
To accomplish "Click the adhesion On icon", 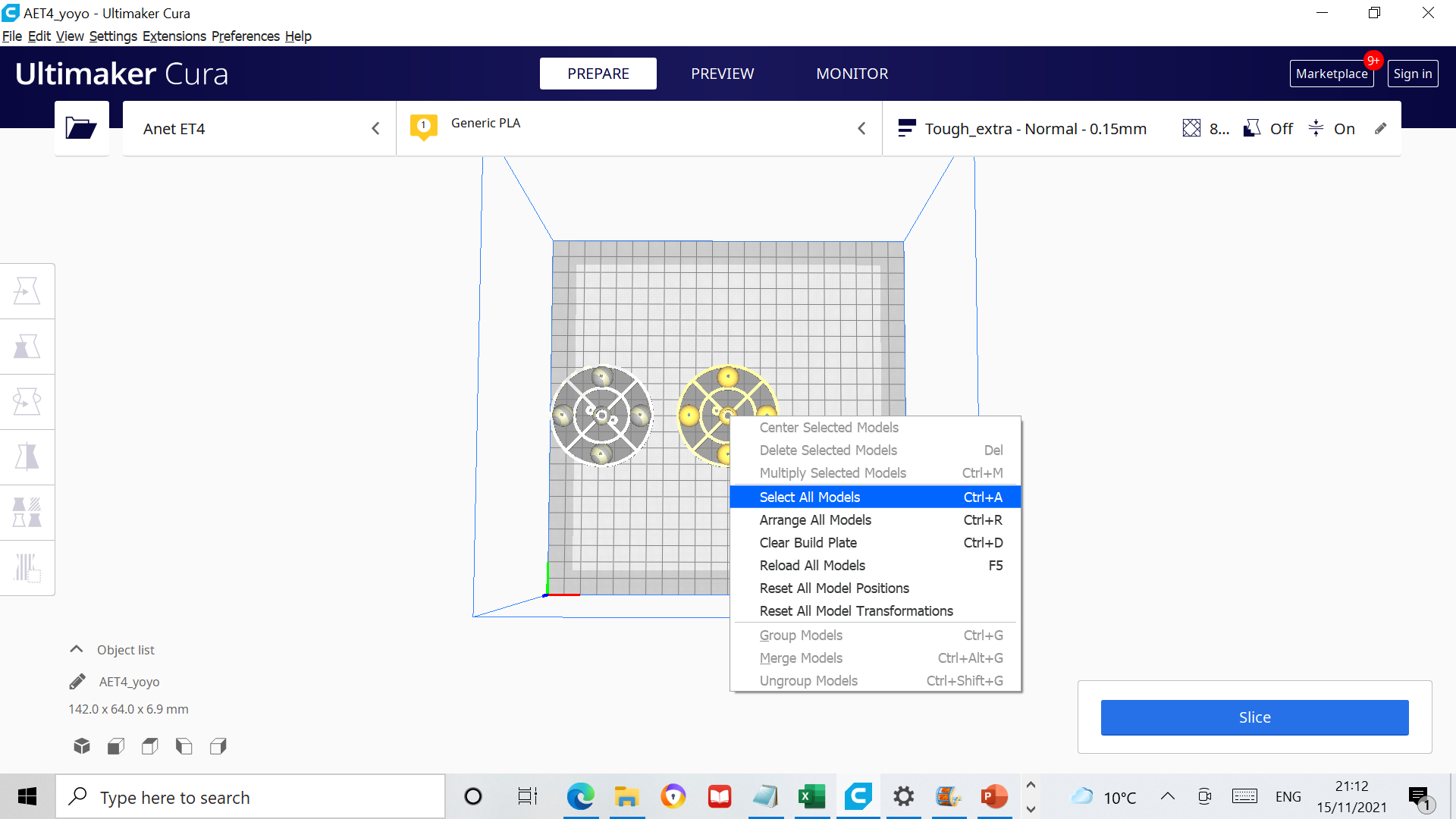I will pos(1316,129).
